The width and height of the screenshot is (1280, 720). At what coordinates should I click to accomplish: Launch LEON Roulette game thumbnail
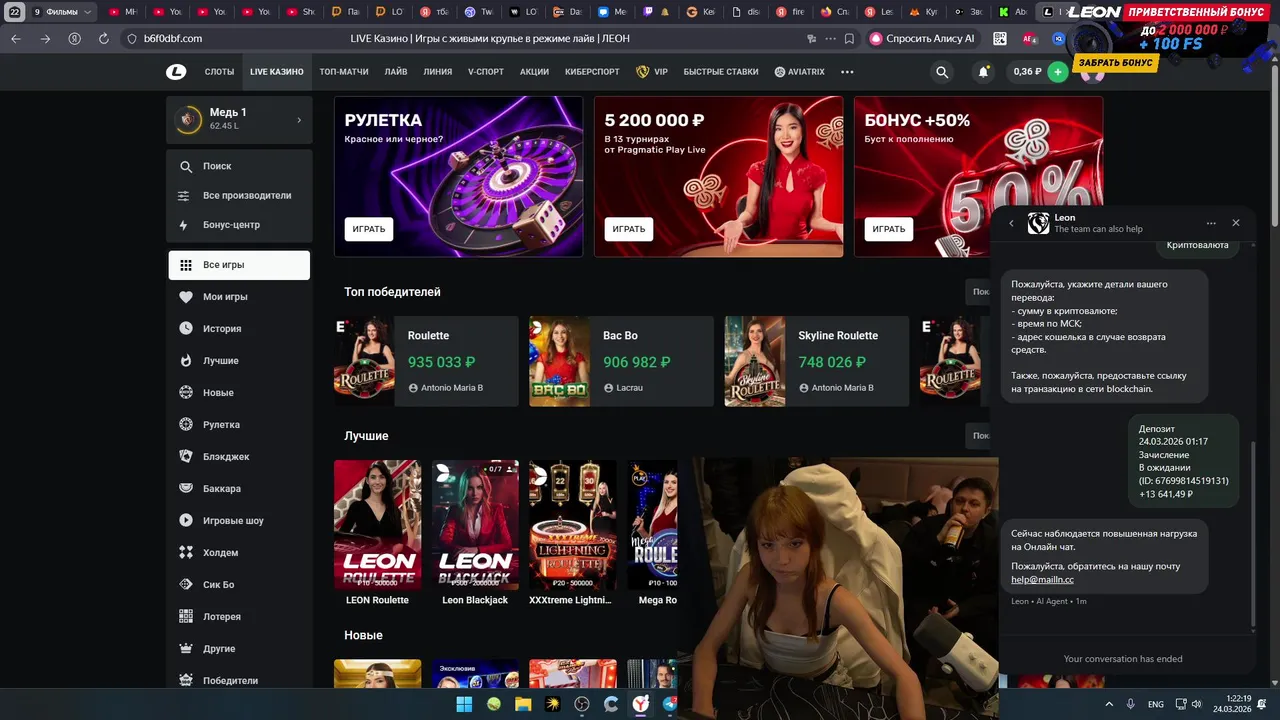(377, 524)
